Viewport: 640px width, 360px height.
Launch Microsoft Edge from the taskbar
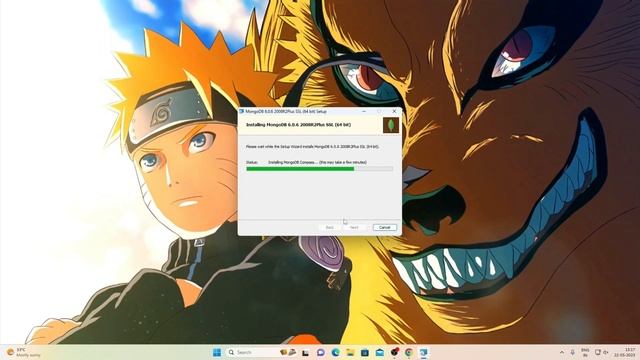[336, 352]
